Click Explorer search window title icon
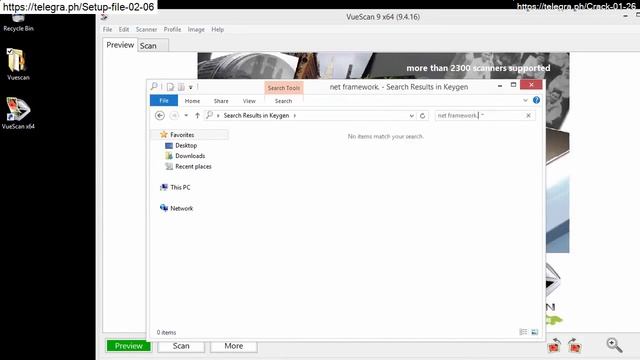 tap(154, 86)
